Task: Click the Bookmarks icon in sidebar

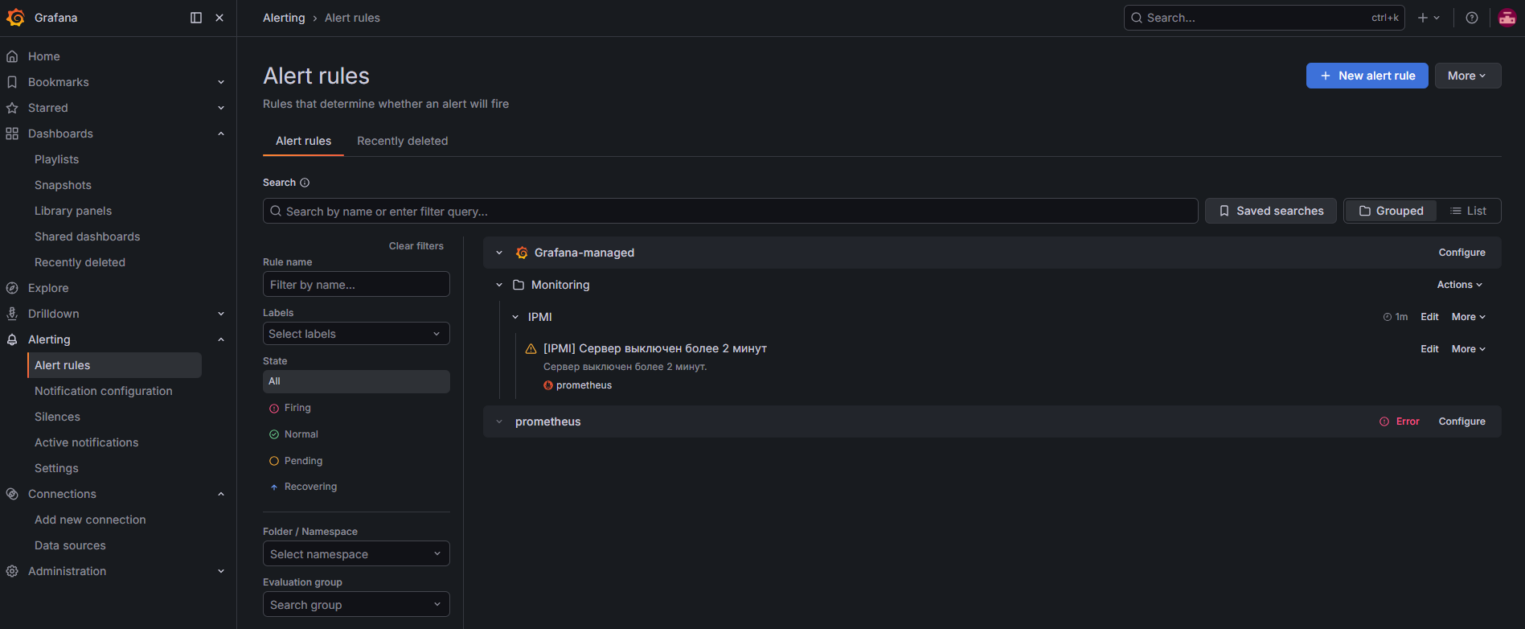Action: pos(12,82)
